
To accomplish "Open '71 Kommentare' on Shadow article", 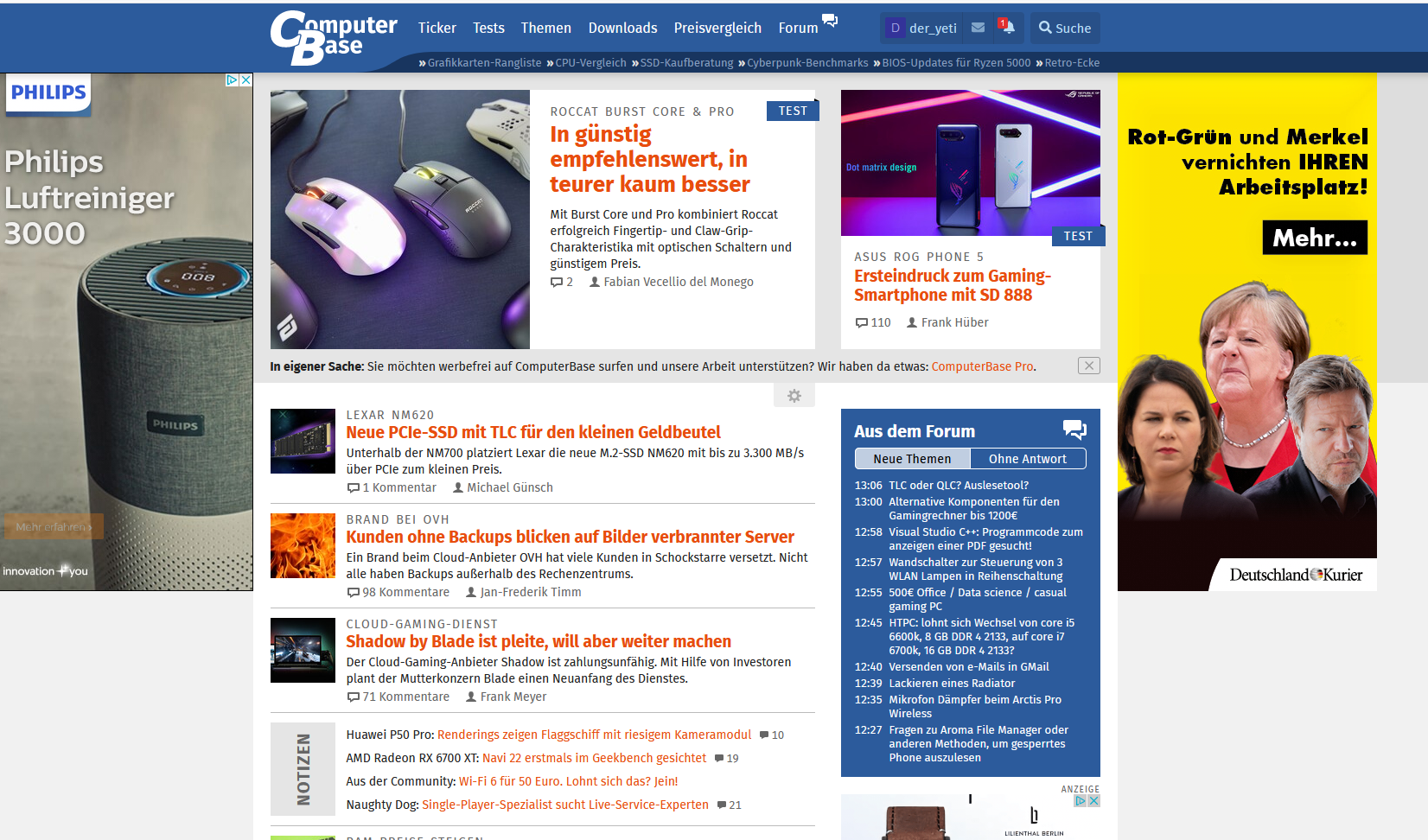I will pyautogui.click(x=398, y=697).
